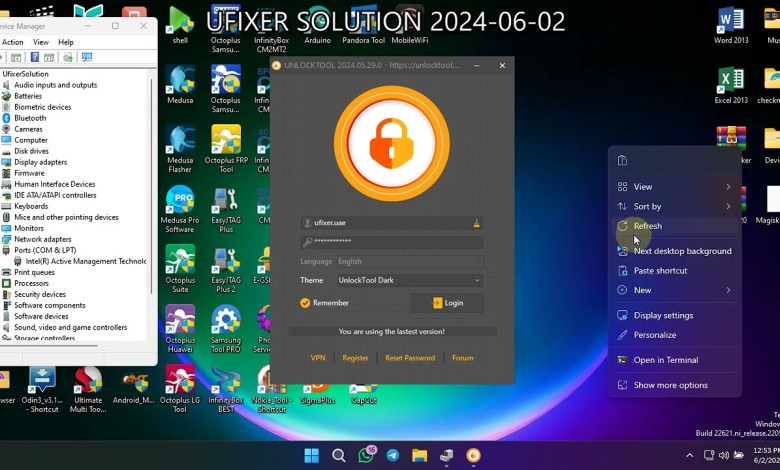Open WhatsApp from the taskbar
This screenshot has width=780, height=470.
pyautogui.click(x=366, y=455)
